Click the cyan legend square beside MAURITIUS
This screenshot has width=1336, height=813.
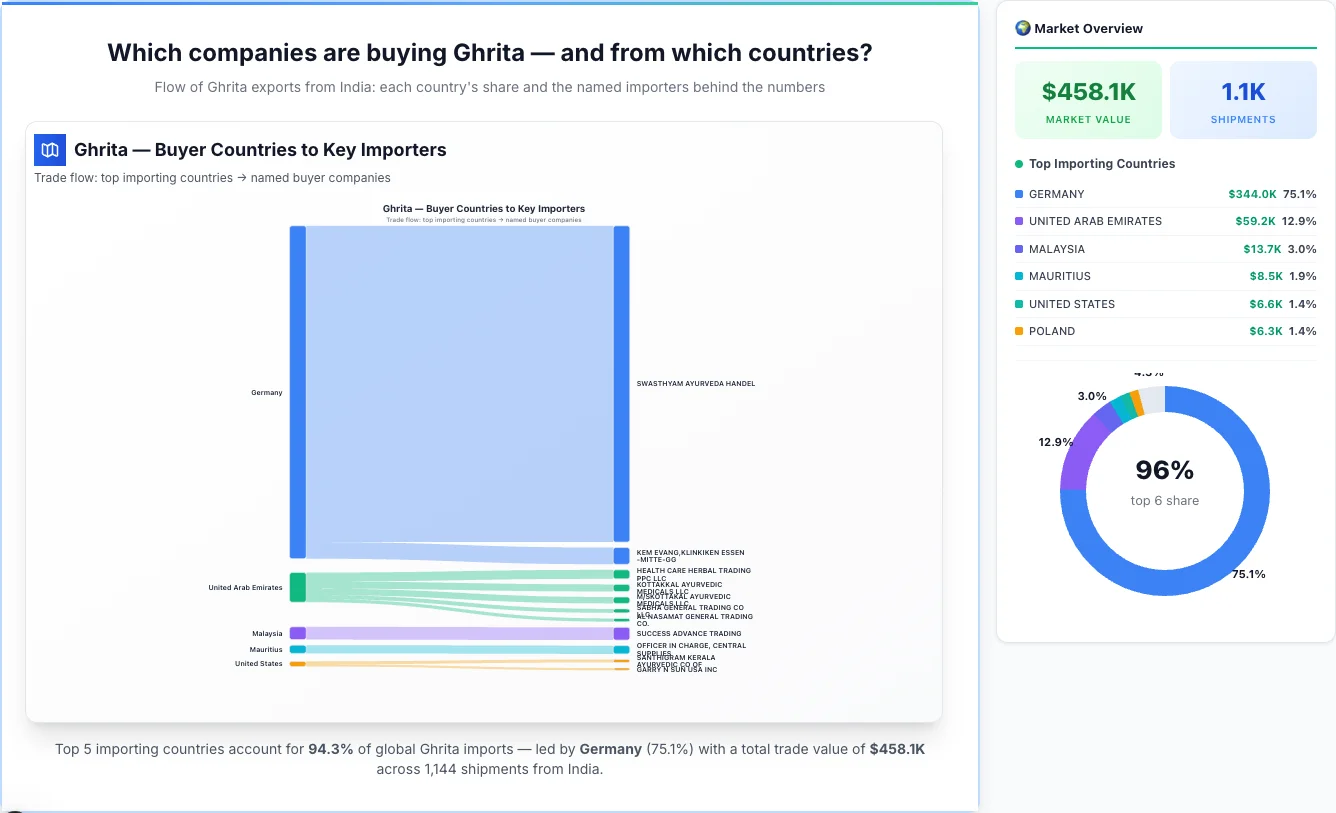click(x=1021, y=276)
